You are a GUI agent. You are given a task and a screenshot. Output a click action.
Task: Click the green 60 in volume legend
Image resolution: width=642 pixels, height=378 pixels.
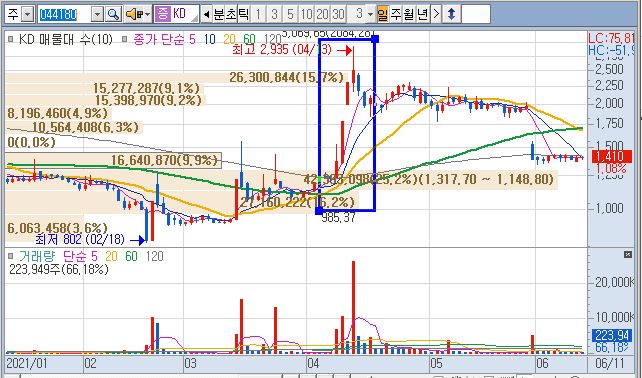(131, 256)
